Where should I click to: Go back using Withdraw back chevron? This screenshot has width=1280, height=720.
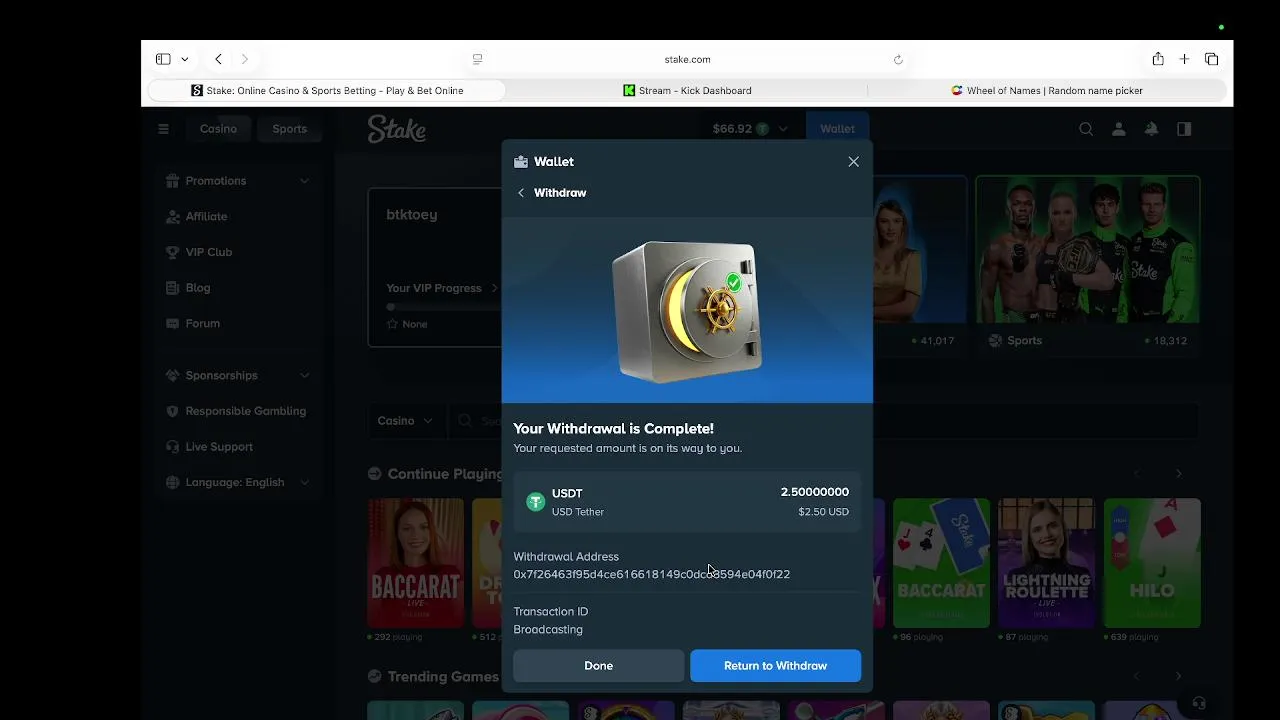point(521,193)
